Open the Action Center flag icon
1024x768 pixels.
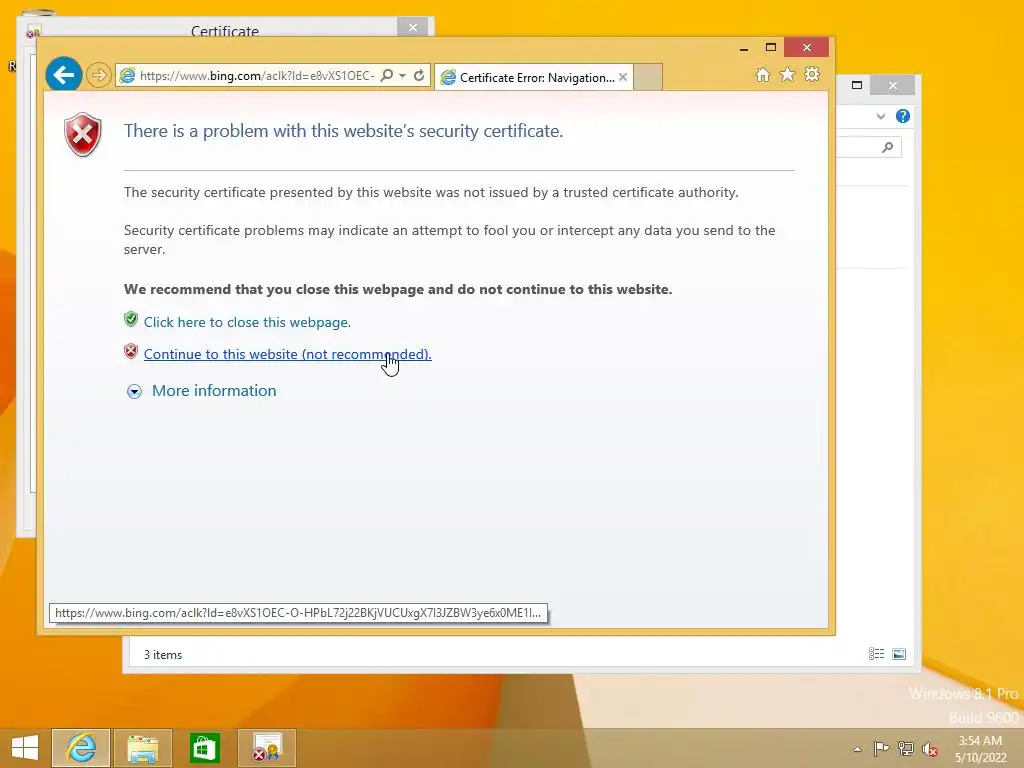pos(881,748)
